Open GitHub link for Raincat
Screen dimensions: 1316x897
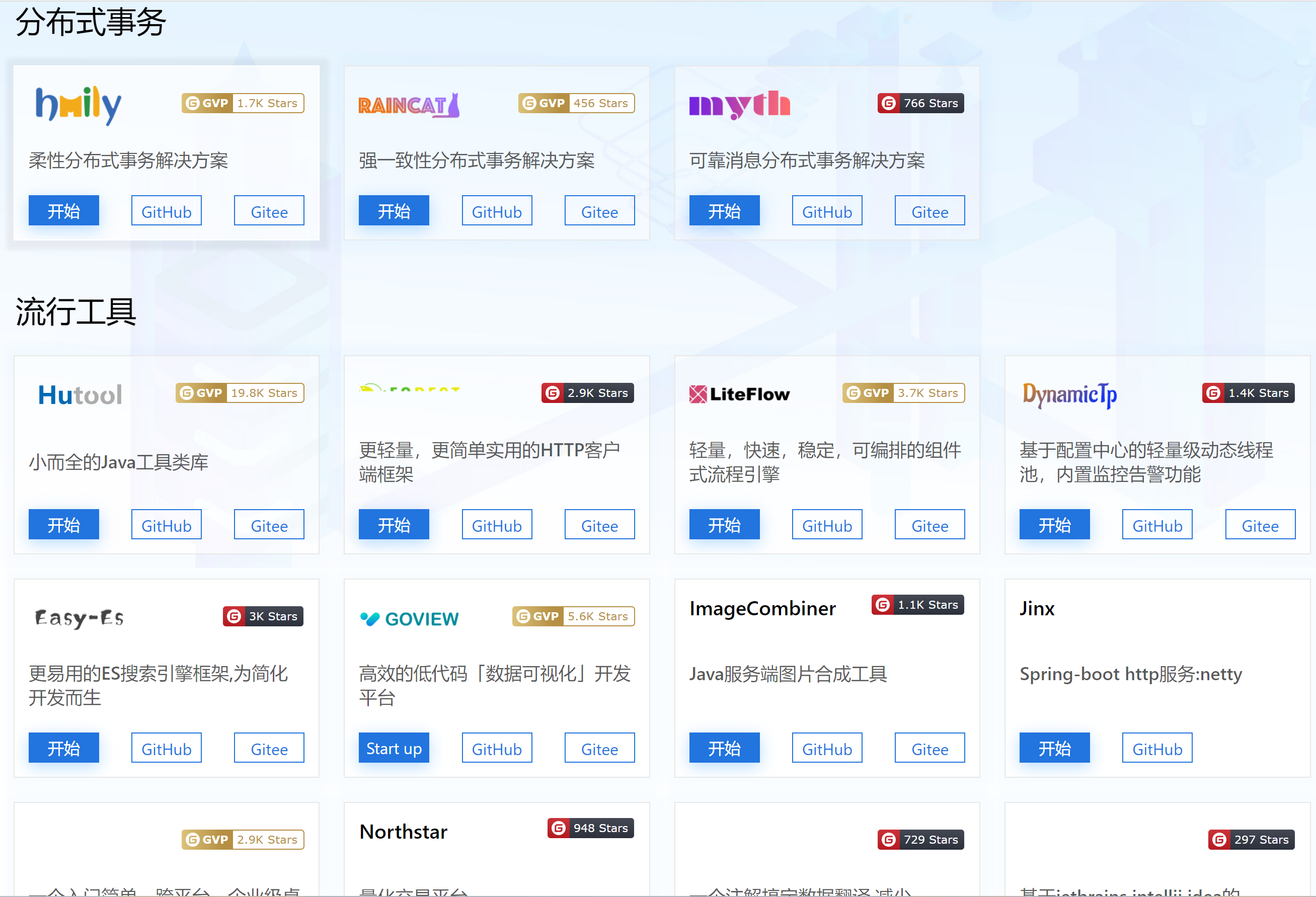pos(497,211)
